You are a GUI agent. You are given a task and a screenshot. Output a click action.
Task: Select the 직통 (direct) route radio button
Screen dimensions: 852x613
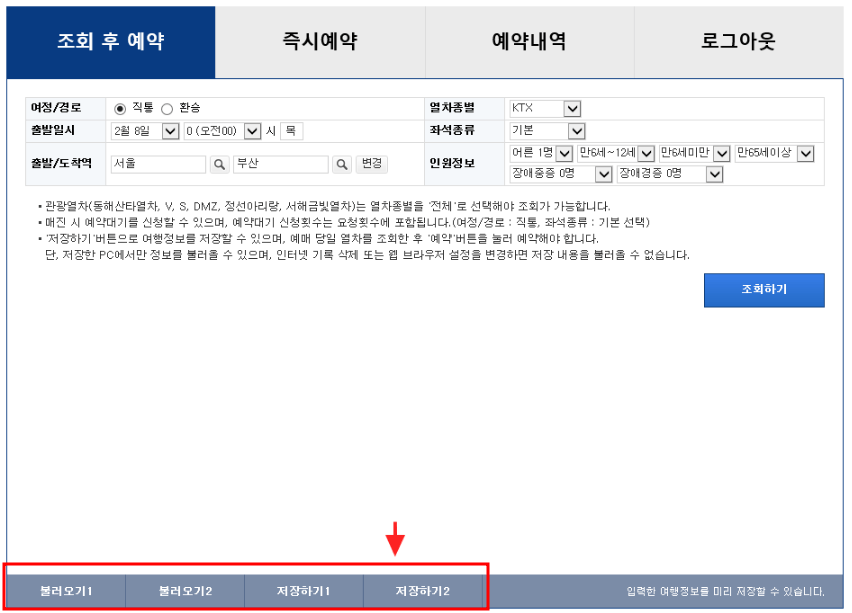coord(118,109)
